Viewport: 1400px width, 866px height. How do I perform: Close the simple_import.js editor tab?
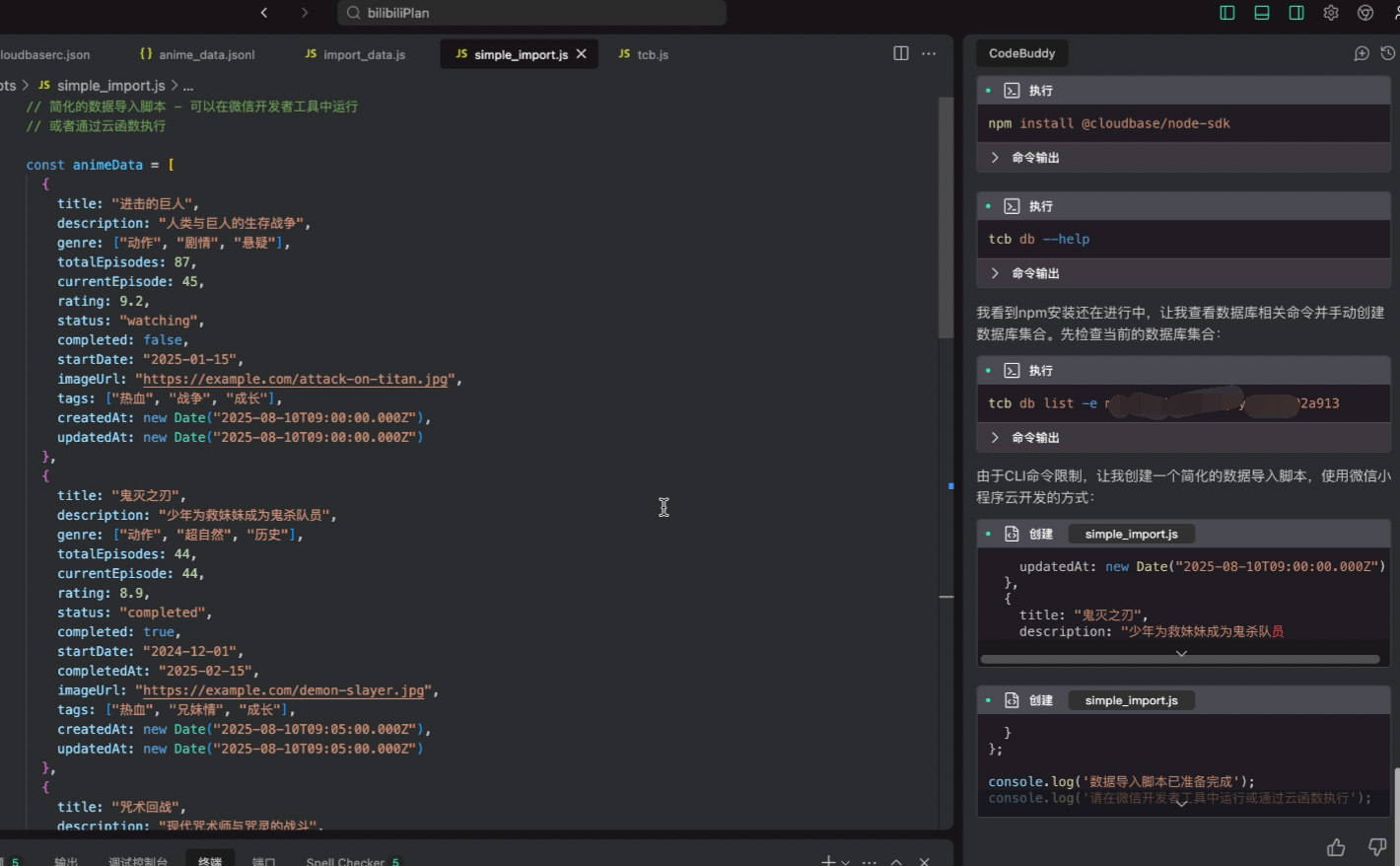582,53
